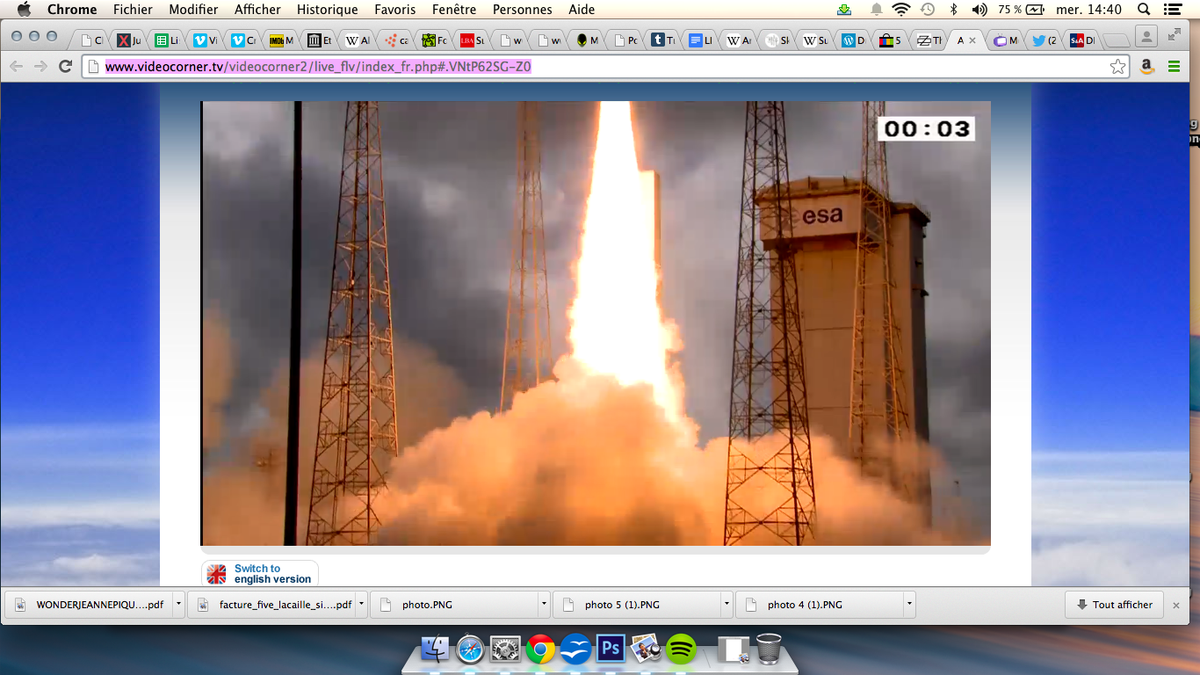Enter full screen with the corner arrows icon
The width and height of the screenshot is (1200, 675).
pyautogui.click(x=1175, y=35)
